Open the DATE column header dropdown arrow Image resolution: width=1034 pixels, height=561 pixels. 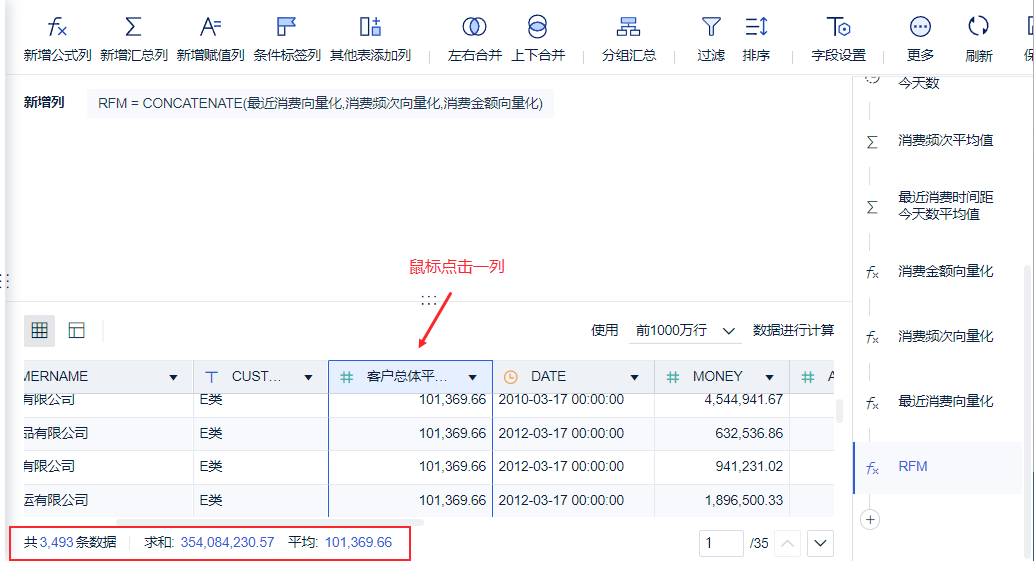634,377
